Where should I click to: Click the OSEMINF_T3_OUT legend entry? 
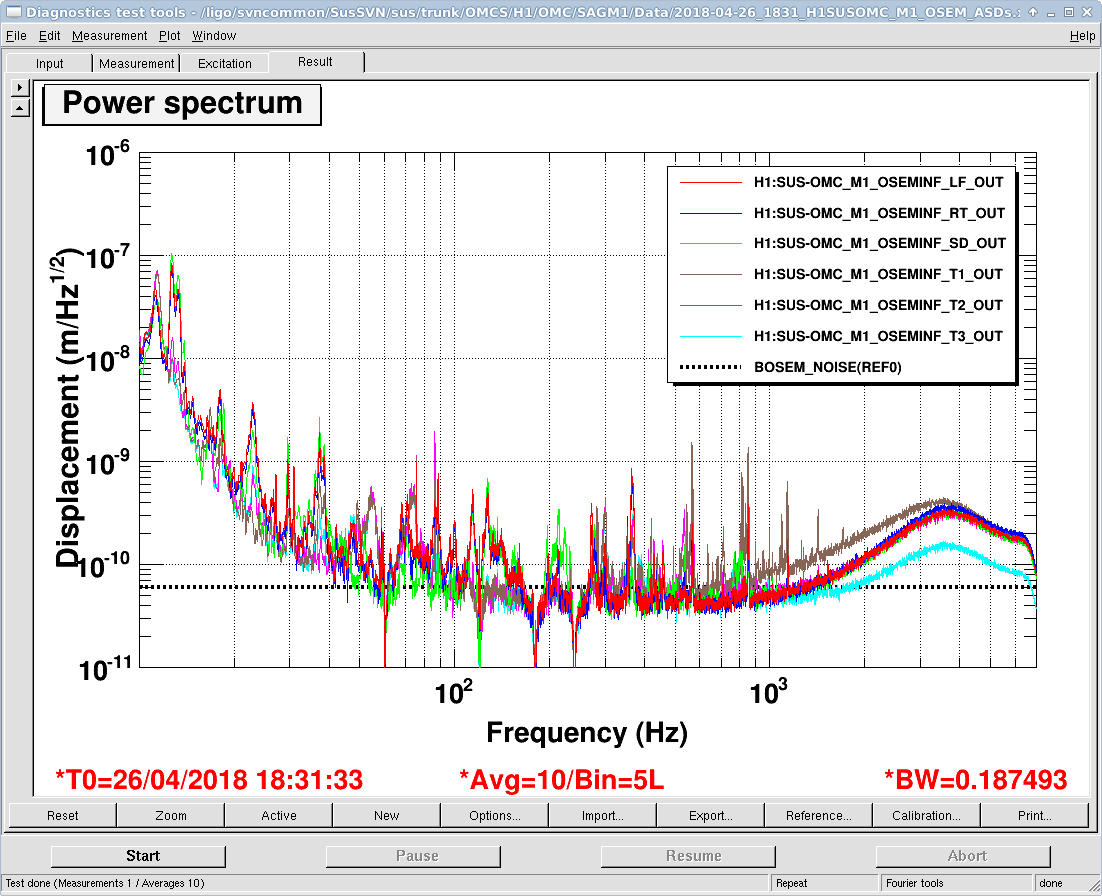[878, 336]
